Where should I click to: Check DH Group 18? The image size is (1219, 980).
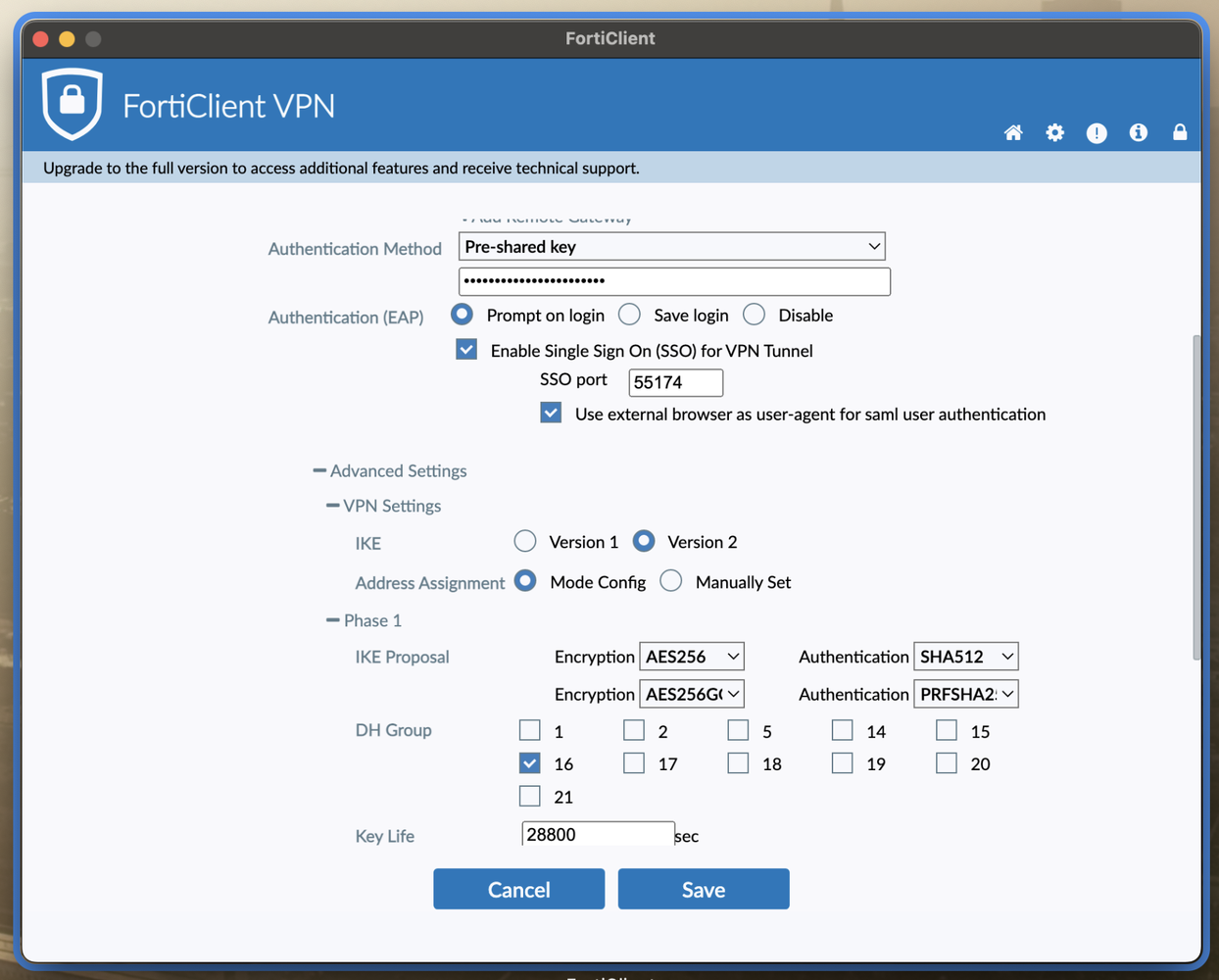[x=738, y=762]
